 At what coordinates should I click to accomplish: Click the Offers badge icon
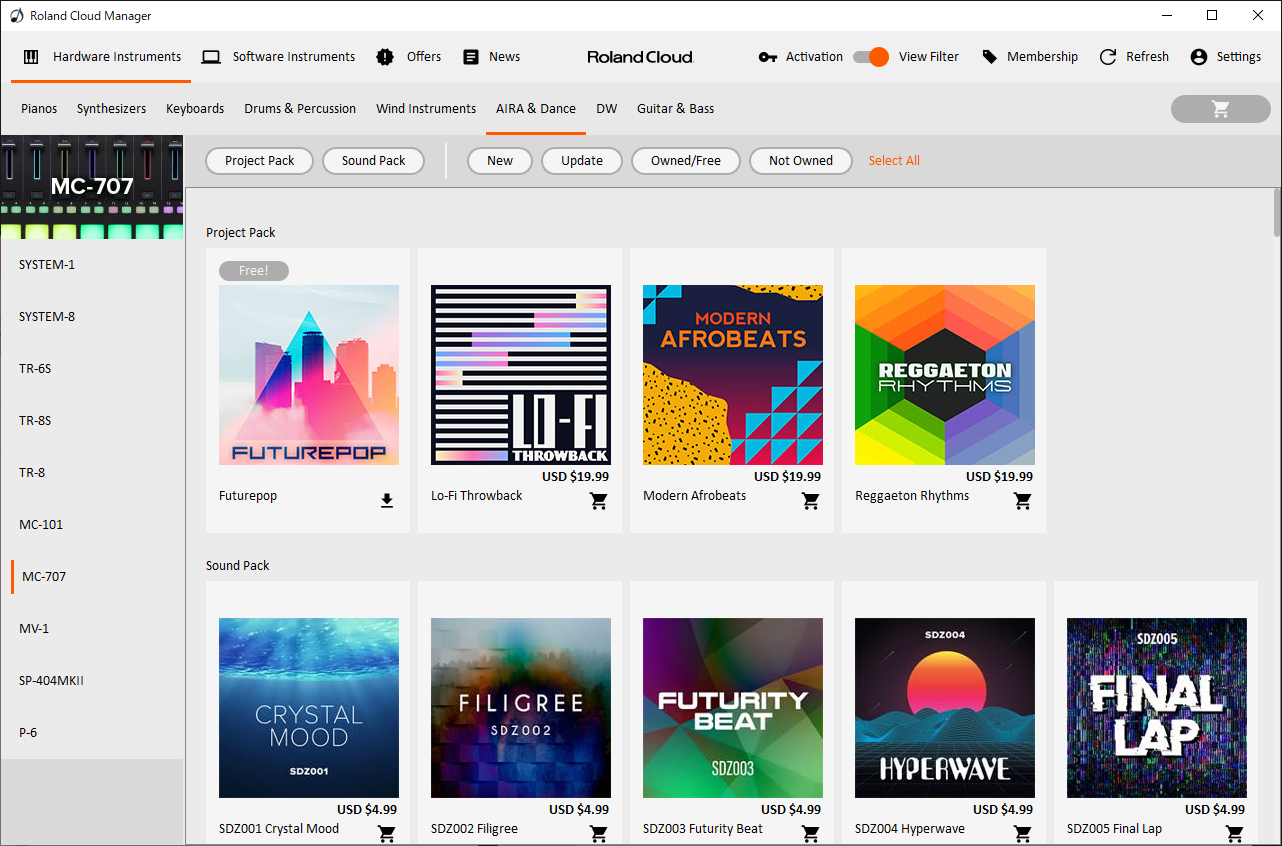click(385, 57)
